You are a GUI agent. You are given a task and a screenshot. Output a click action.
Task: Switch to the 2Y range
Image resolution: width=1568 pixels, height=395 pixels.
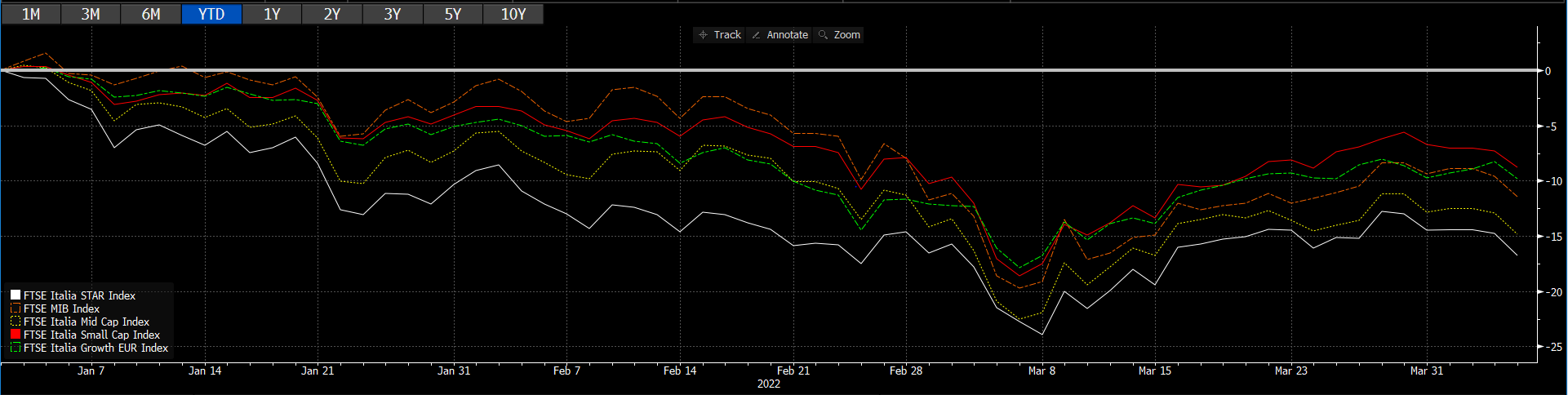coord(332,14)
